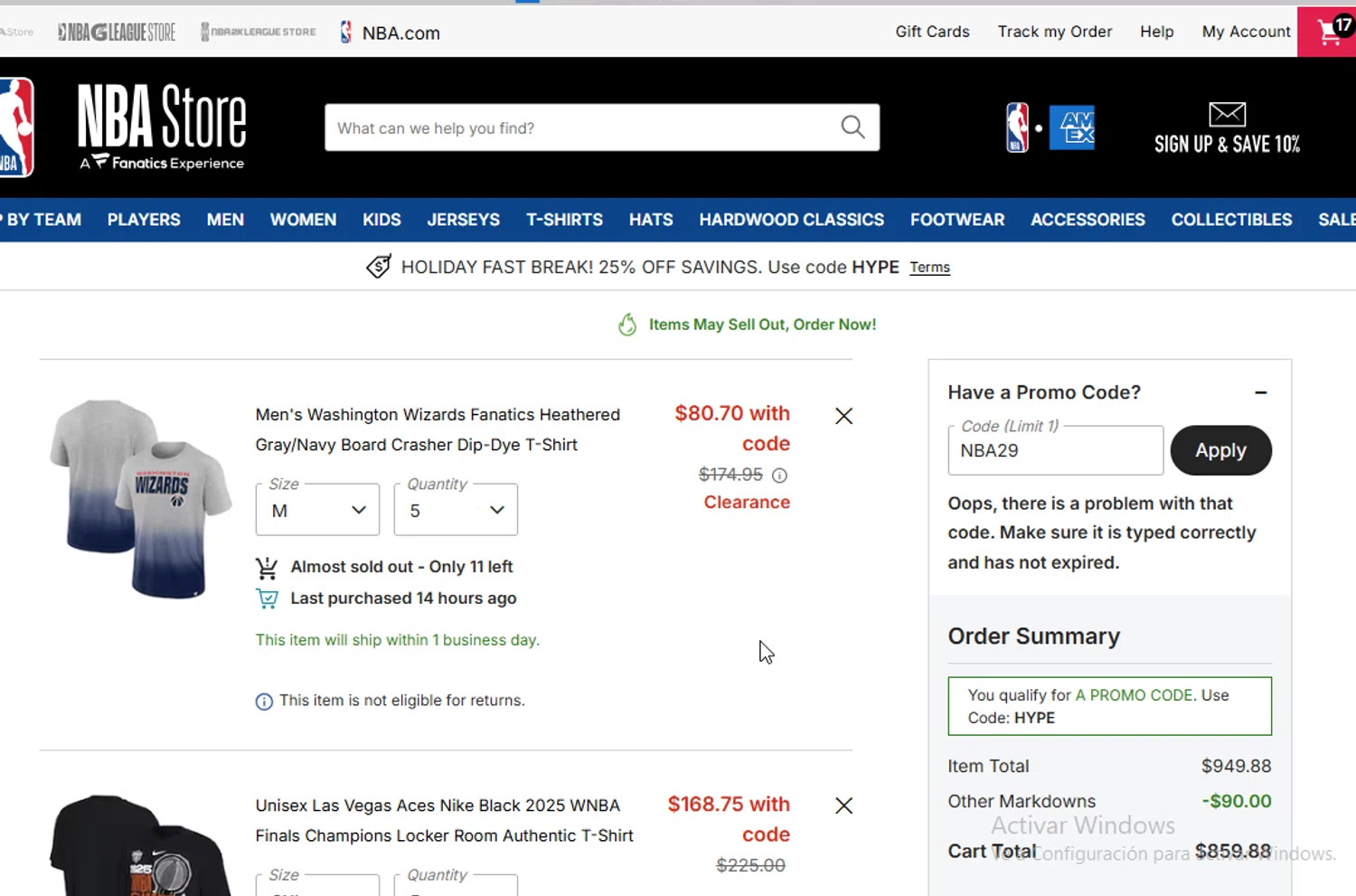Apply the promo code
Screen dimensions: 1356x896
[1220, 450]
